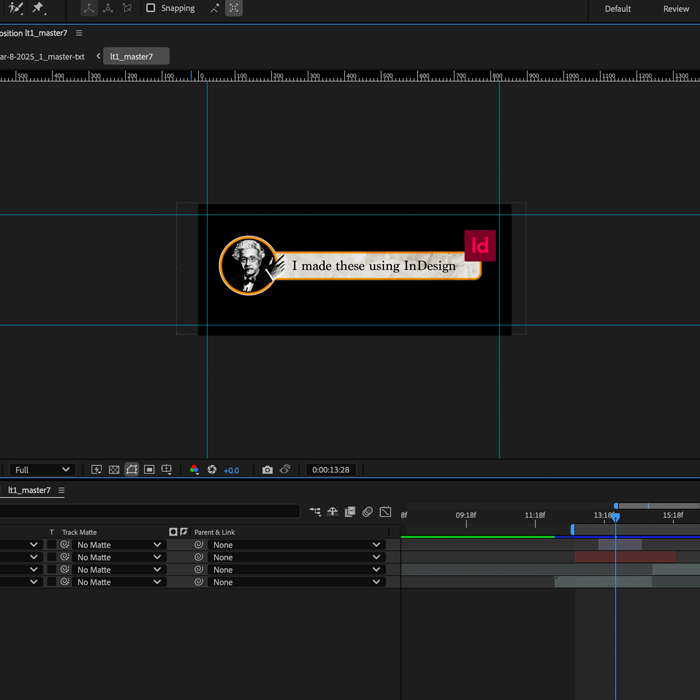Click the inverted matte header icon
Screen dimensions: 700x700
point(184,532)
